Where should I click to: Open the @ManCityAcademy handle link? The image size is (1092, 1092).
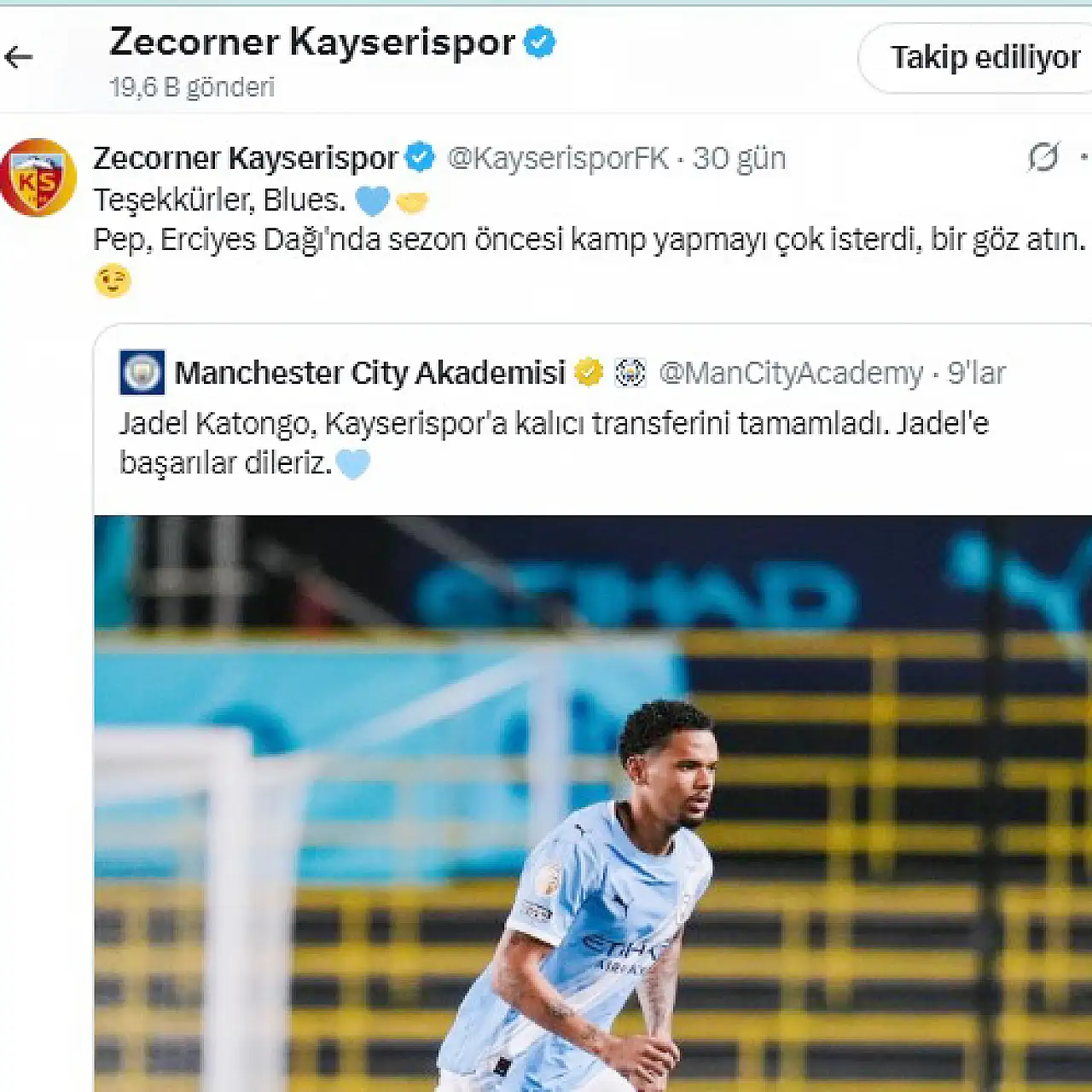(791, 374)
